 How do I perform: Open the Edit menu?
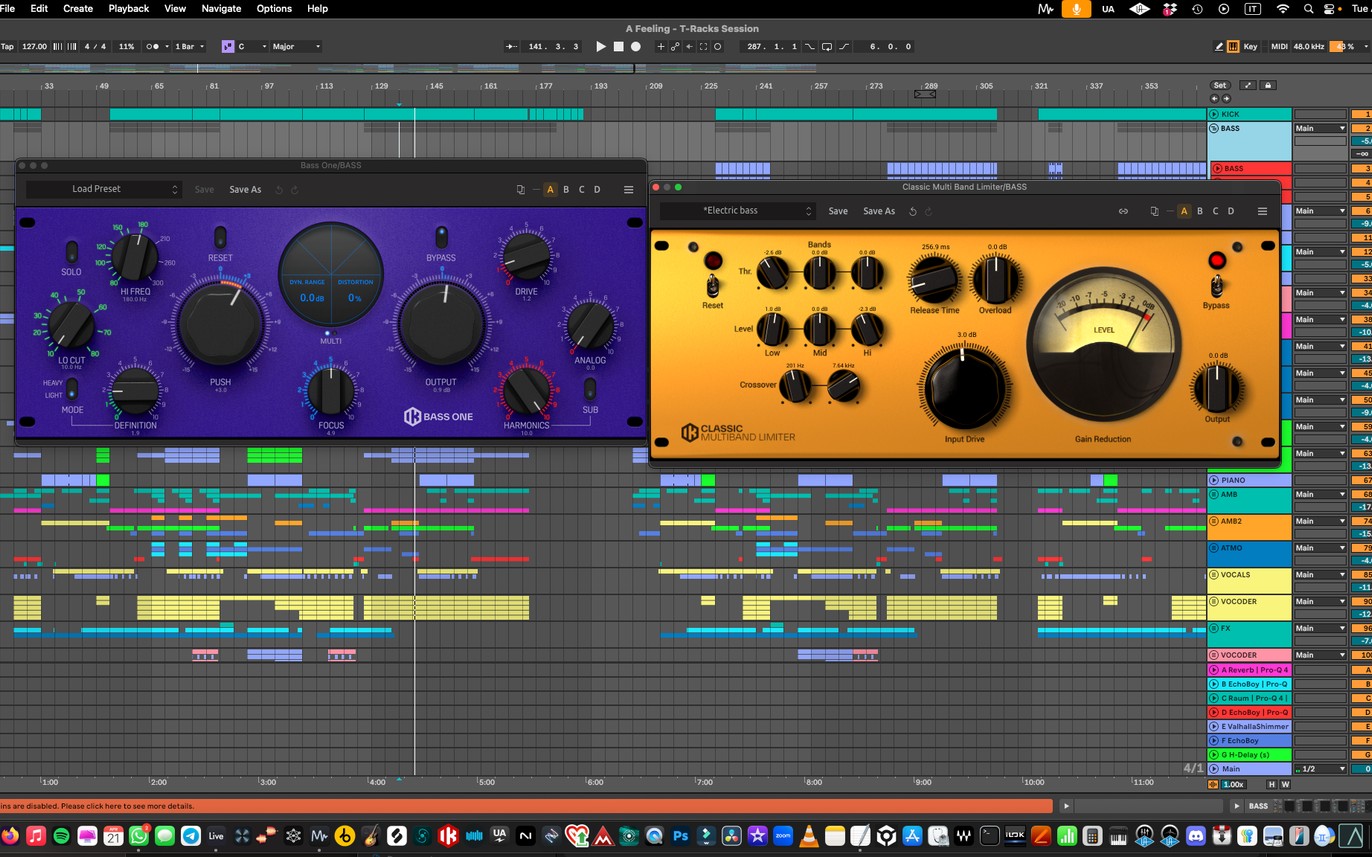(39, 8)
